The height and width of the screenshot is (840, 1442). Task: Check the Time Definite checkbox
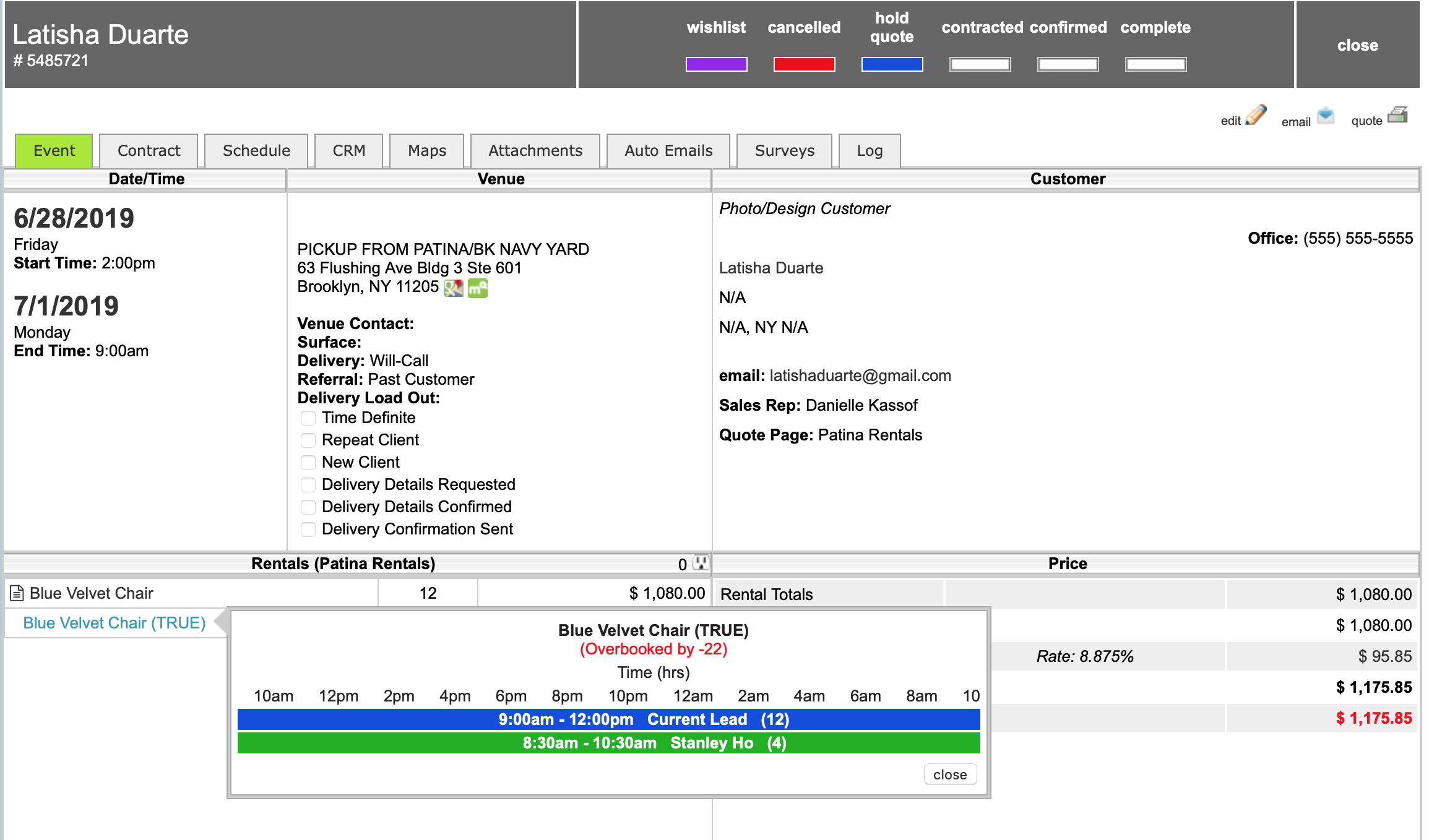(308, 418)
